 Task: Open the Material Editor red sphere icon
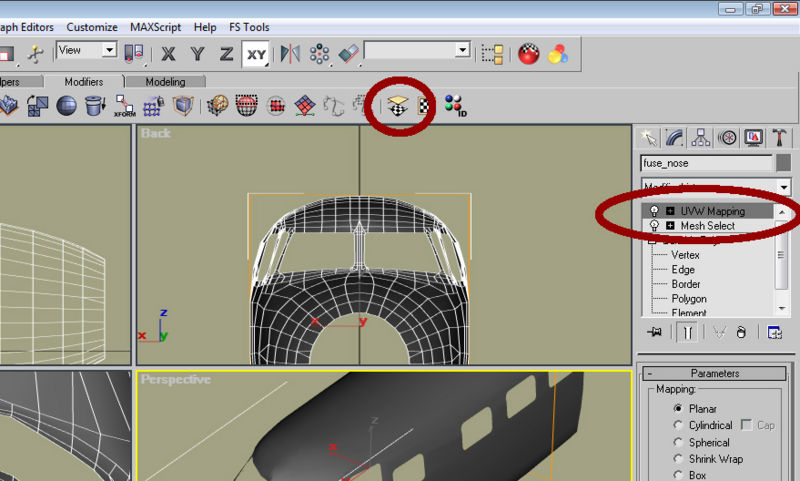pos(529,54)
